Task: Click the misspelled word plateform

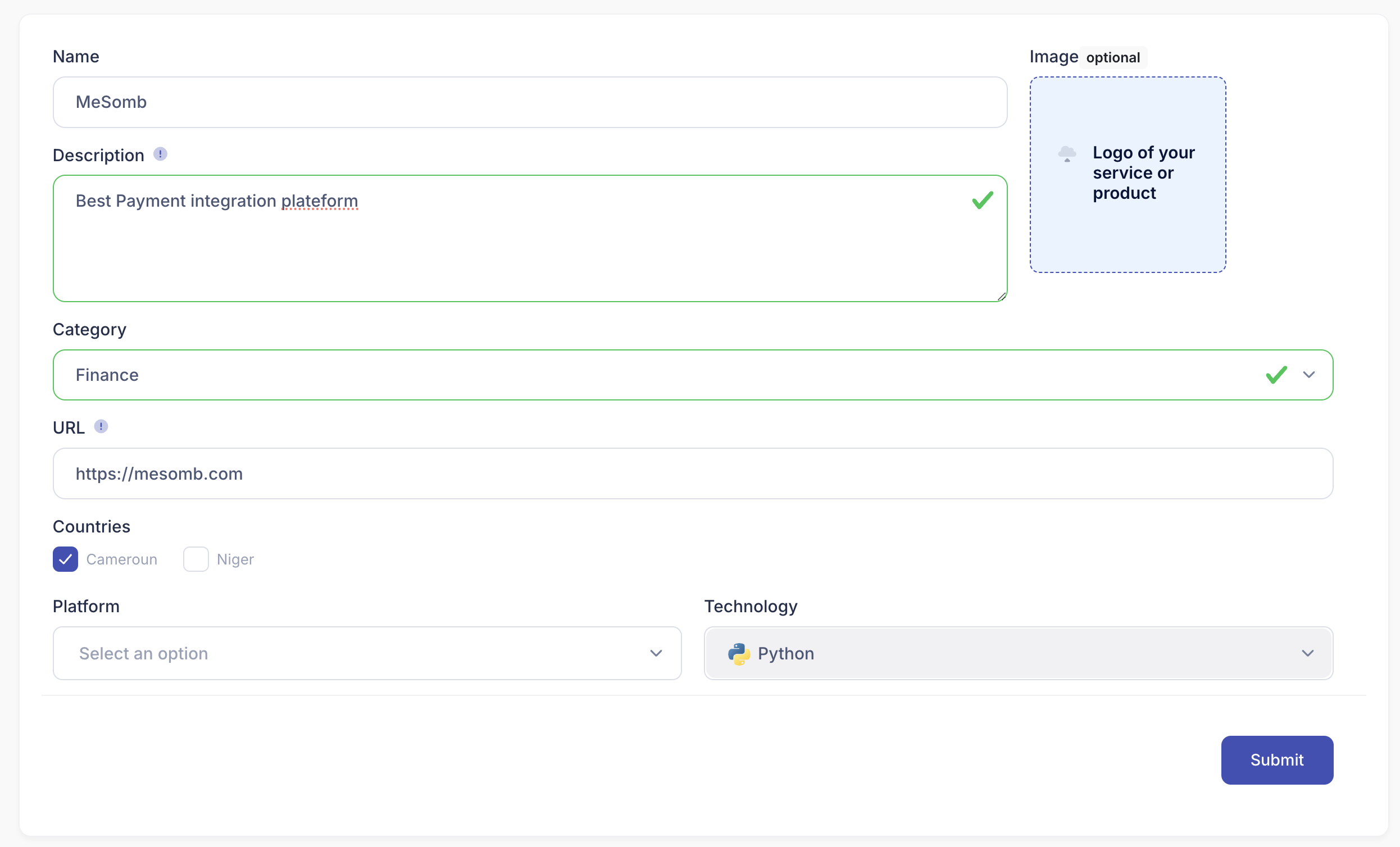Action: click(319, 201)
